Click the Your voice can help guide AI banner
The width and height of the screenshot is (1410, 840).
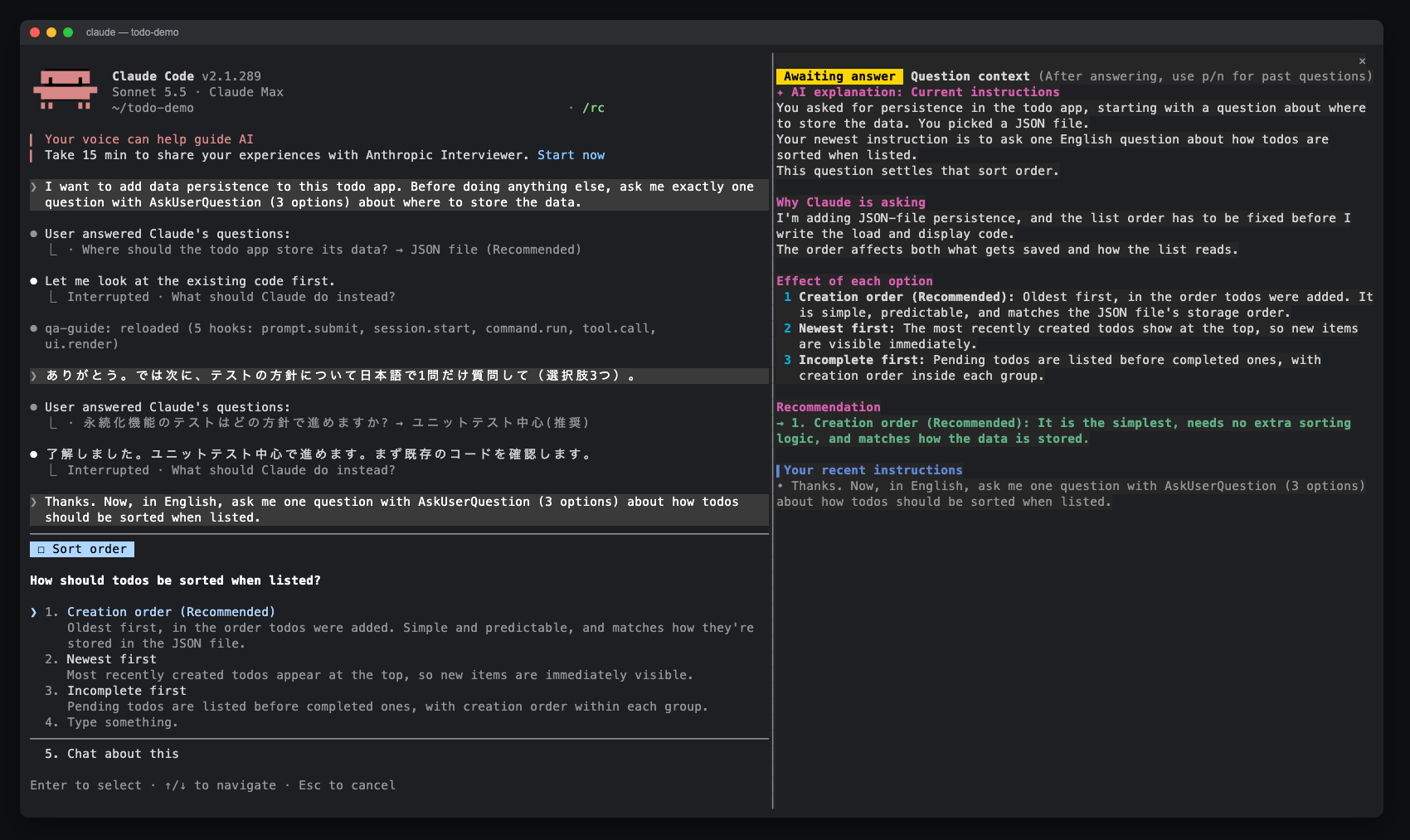tap(149, 139)
